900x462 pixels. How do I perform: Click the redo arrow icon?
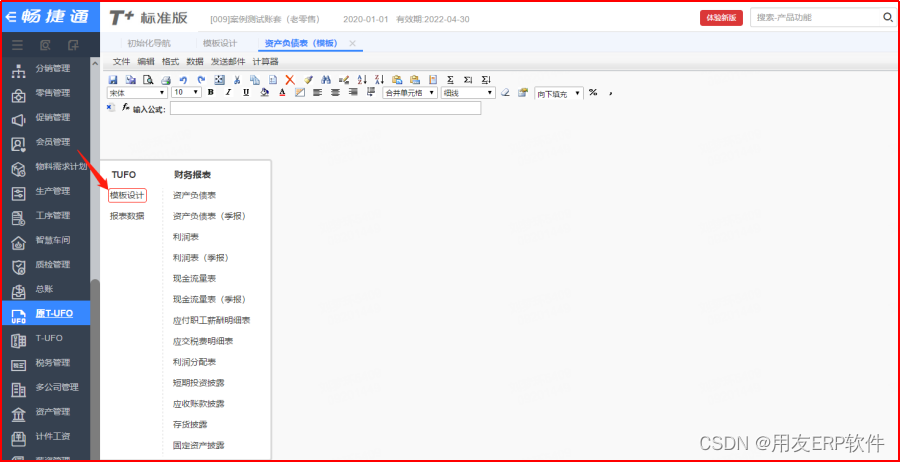coord(201,80)
